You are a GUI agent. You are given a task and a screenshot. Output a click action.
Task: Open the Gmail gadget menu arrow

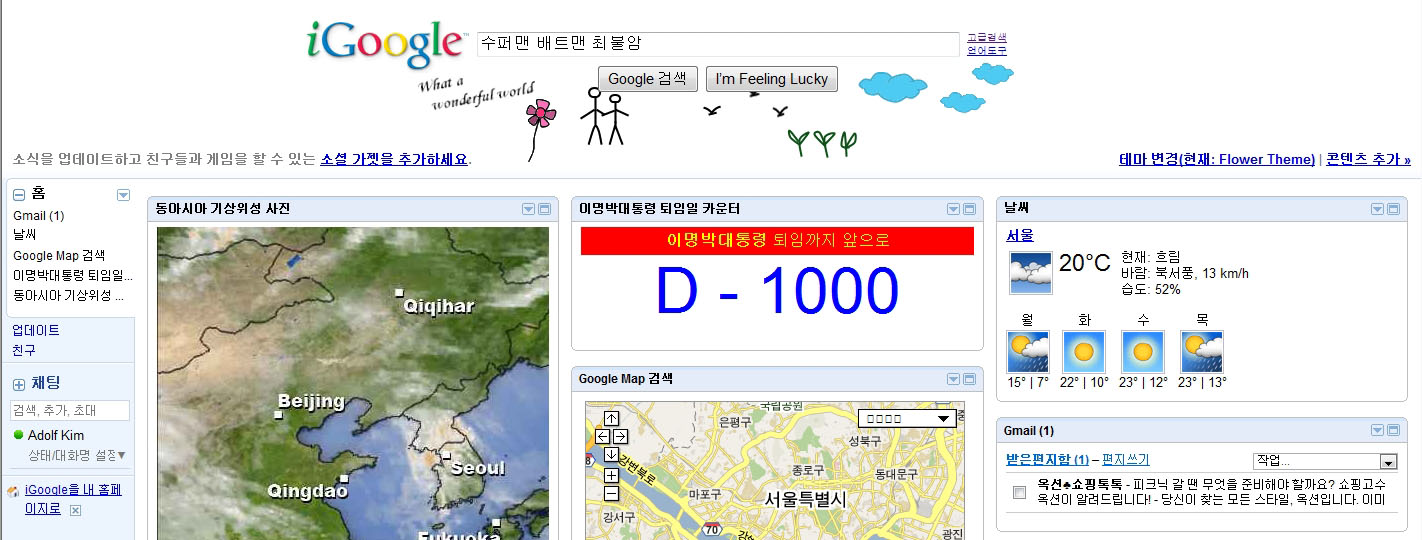1377,431
